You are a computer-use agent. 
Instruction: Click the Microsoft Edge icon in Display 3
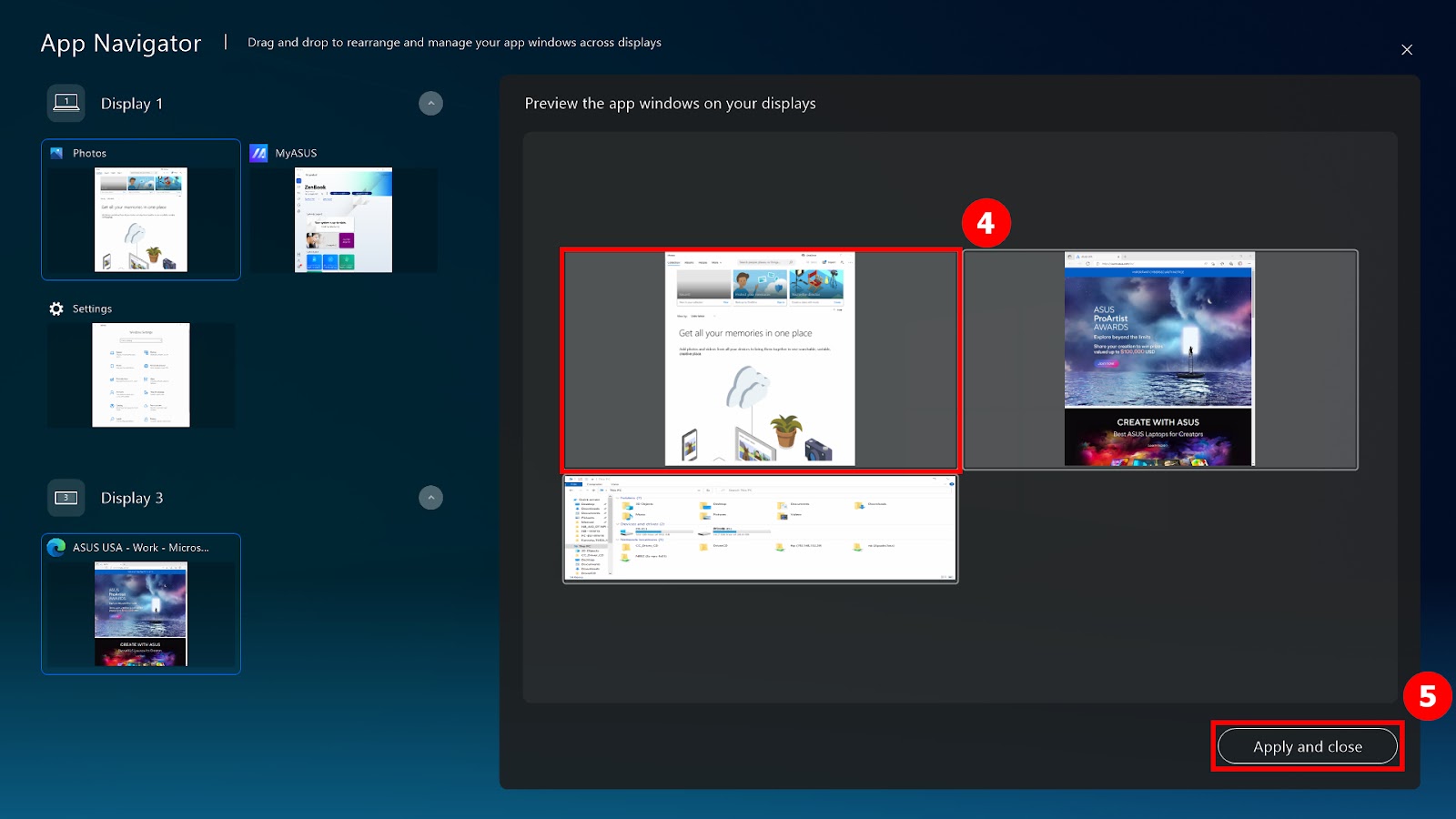(x=56, y=547)
